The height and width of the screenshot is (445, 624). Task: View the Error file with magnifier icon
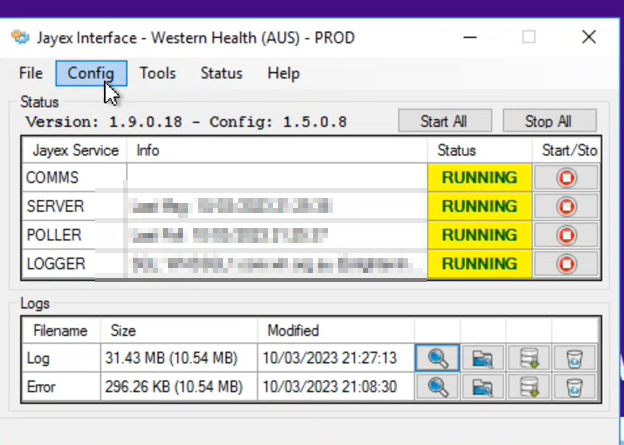[437, 387]
